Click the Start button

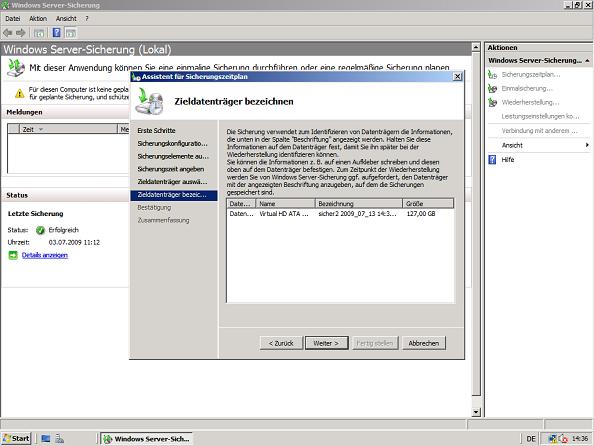[16, 438]
